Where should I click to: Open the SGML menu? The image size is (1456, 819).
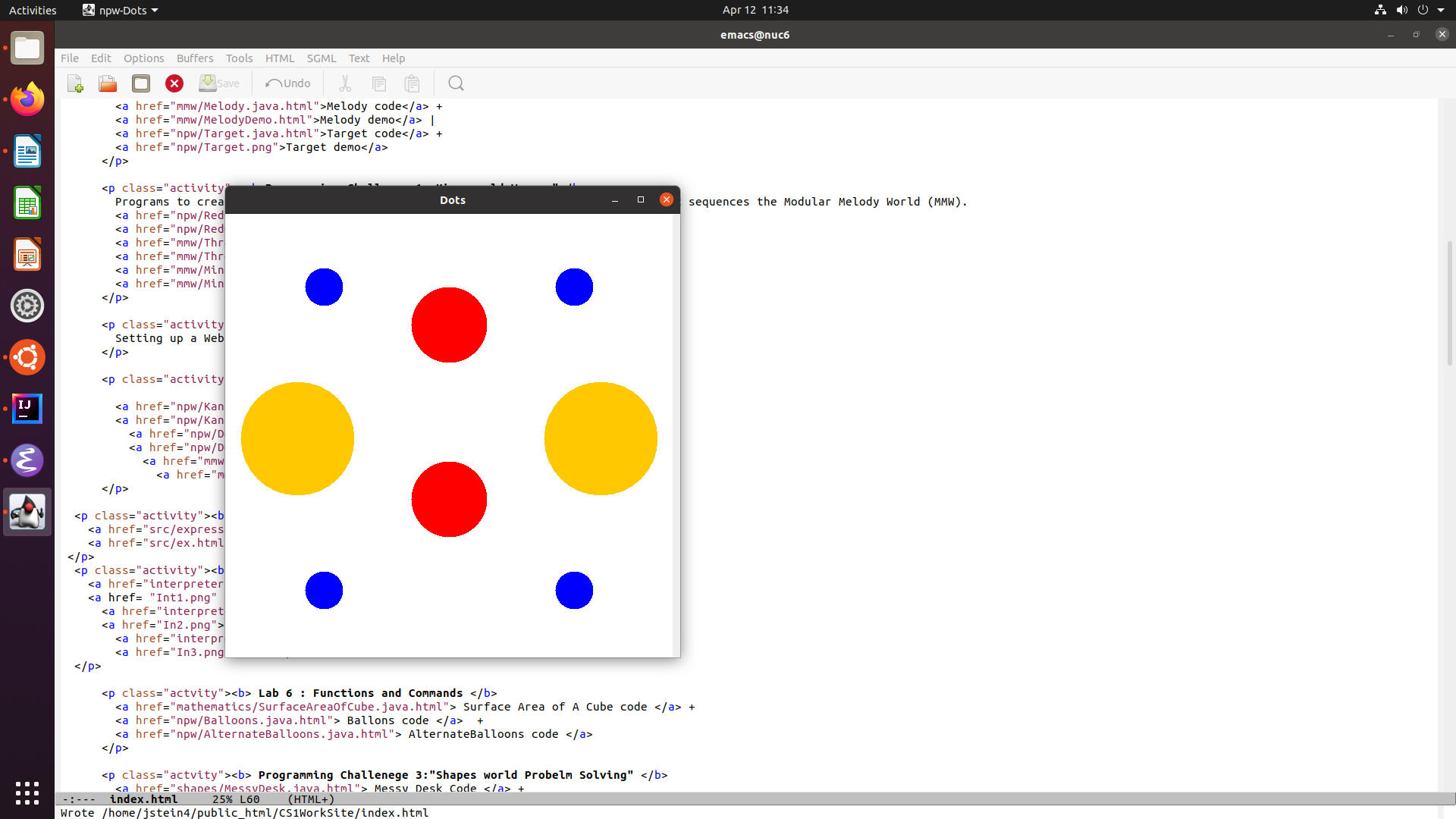[321, 58]
